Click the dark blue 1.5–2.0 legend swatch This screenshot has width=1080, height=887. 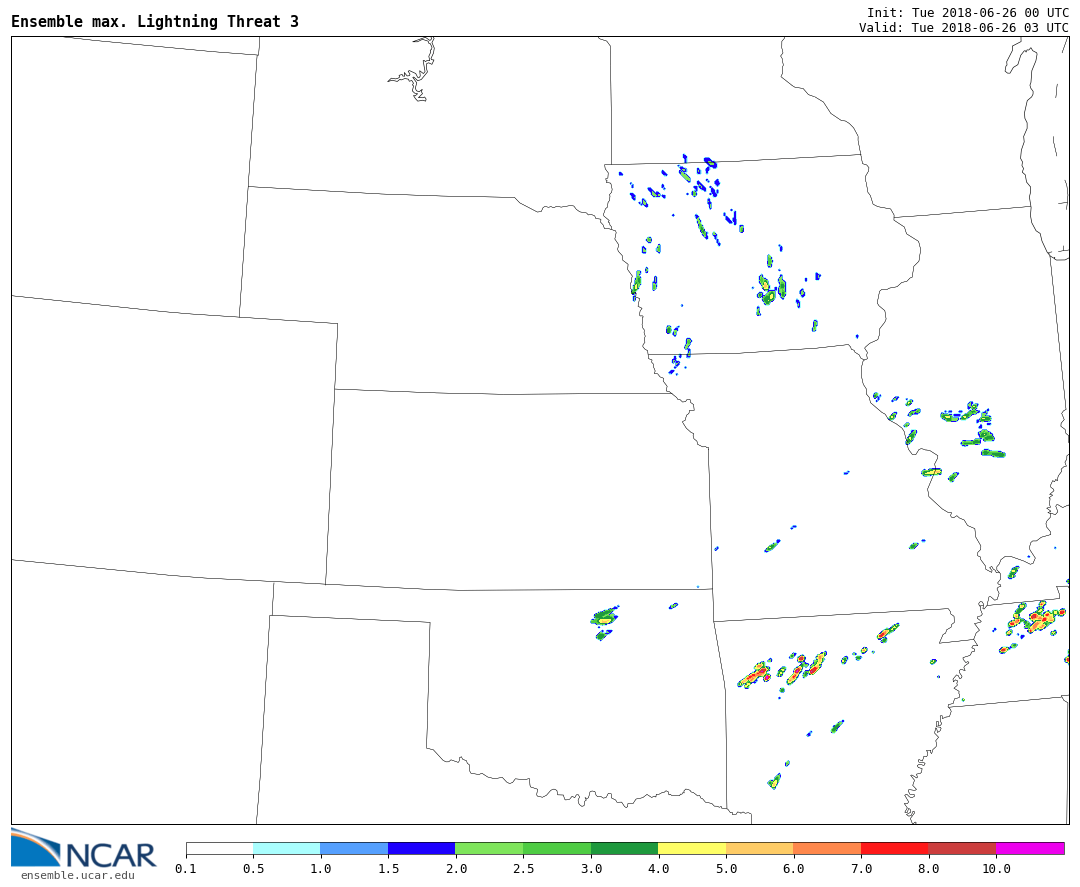point(421,848)
